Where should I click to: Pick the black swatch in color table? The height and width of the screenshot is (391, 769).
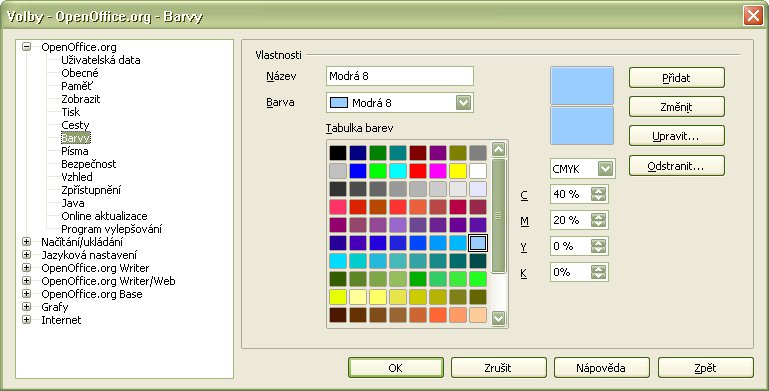(338, 153)
